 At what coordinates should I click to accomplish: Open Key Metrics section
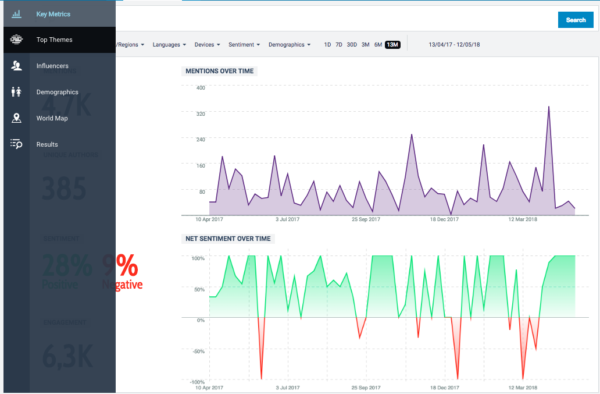pyautogui.click(x=60, y=14)
